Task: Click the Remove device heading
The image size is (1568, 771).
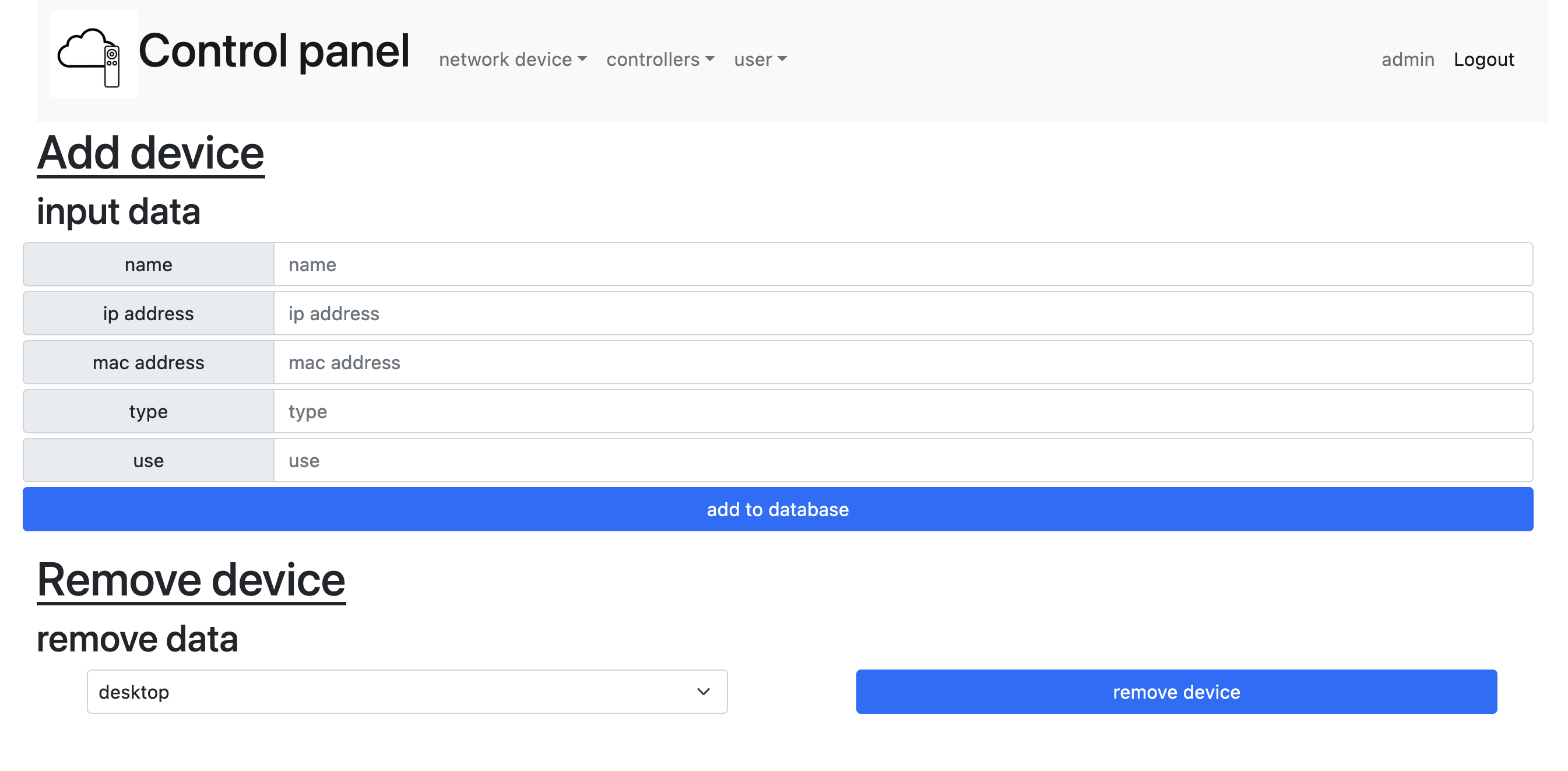Action: [x=191, y=580]
